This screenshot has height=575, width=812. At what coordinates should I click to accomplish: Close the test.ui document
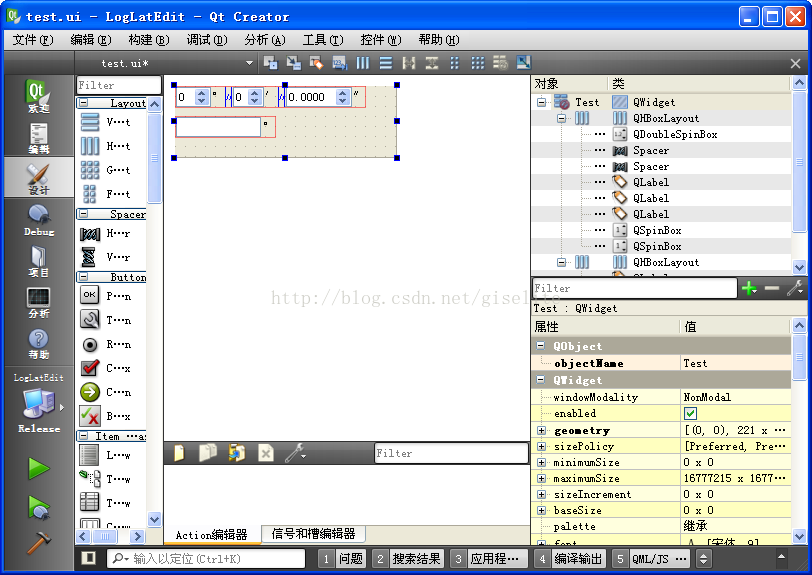point(795,64)
